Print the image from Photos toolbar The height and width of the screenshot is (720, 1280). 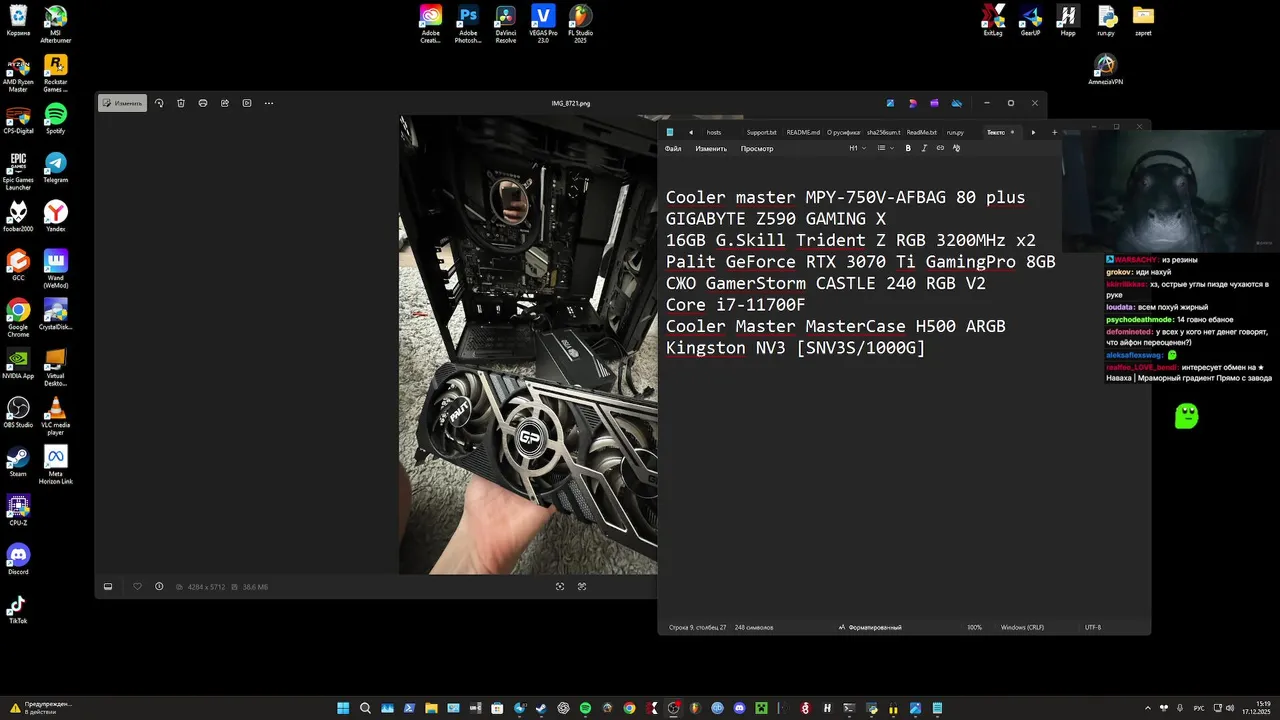[x=203, y=103]
